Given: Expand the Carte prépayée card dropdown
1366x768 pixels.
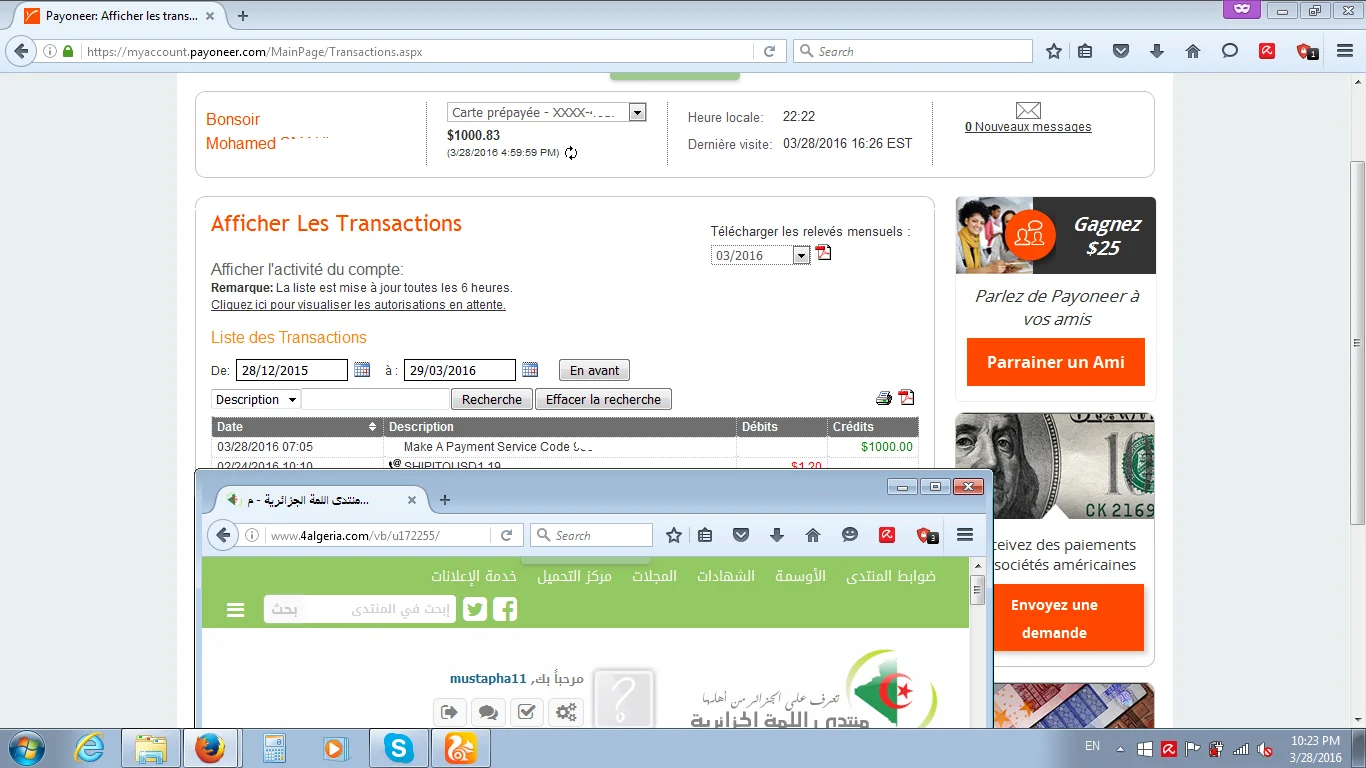Looking at the screenshot, I should 637,113.
